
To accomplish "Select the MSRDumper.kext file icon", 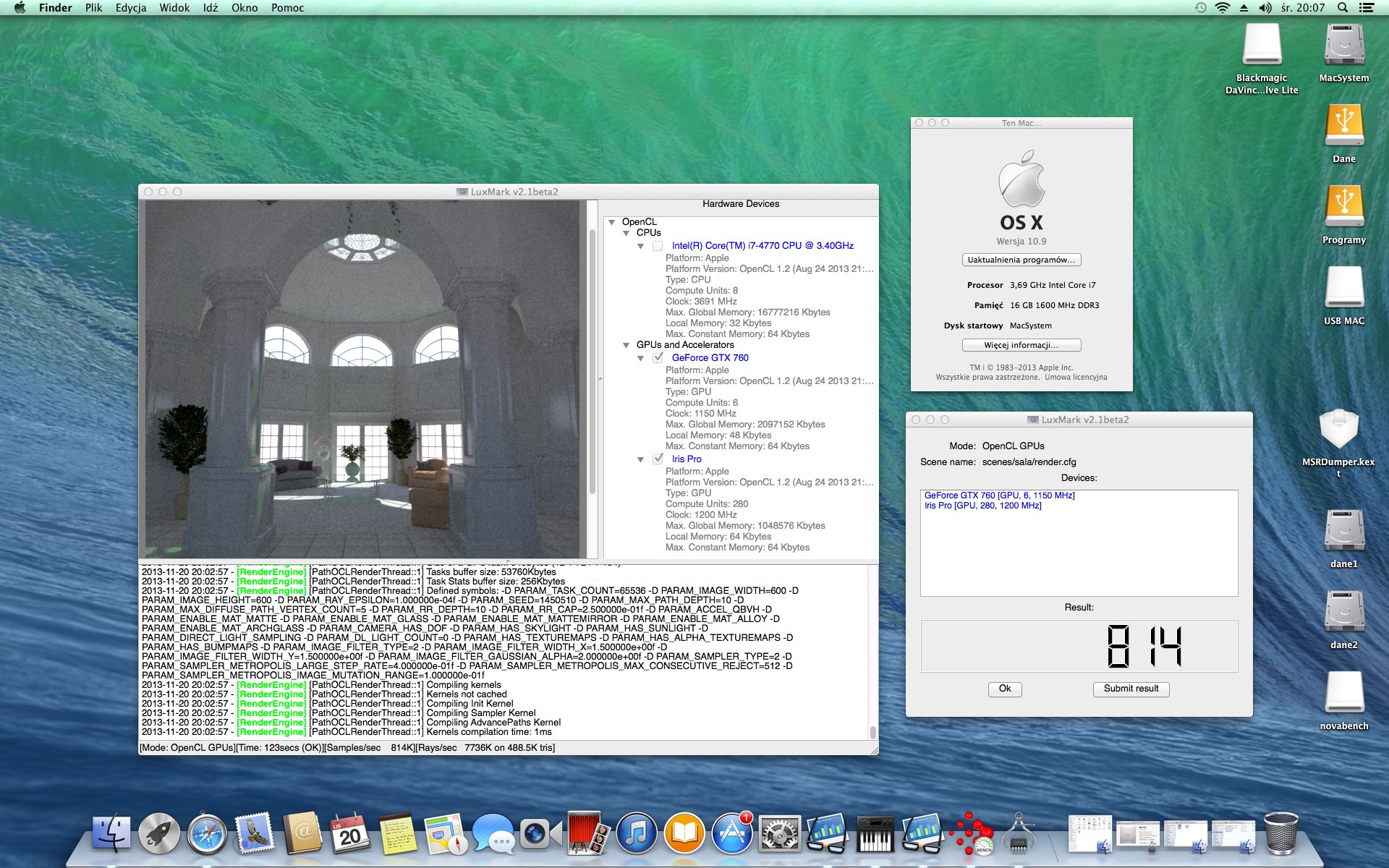I will tap(1338, 443).
